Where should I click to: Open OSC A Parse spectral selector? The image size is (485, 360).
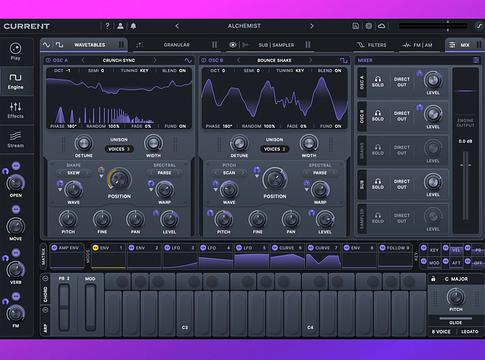point(164,173)
